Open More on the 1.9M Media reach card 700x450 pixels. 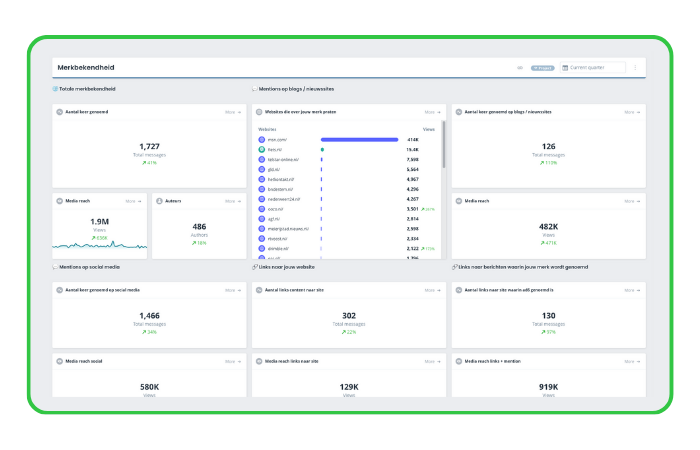point(133,201)
